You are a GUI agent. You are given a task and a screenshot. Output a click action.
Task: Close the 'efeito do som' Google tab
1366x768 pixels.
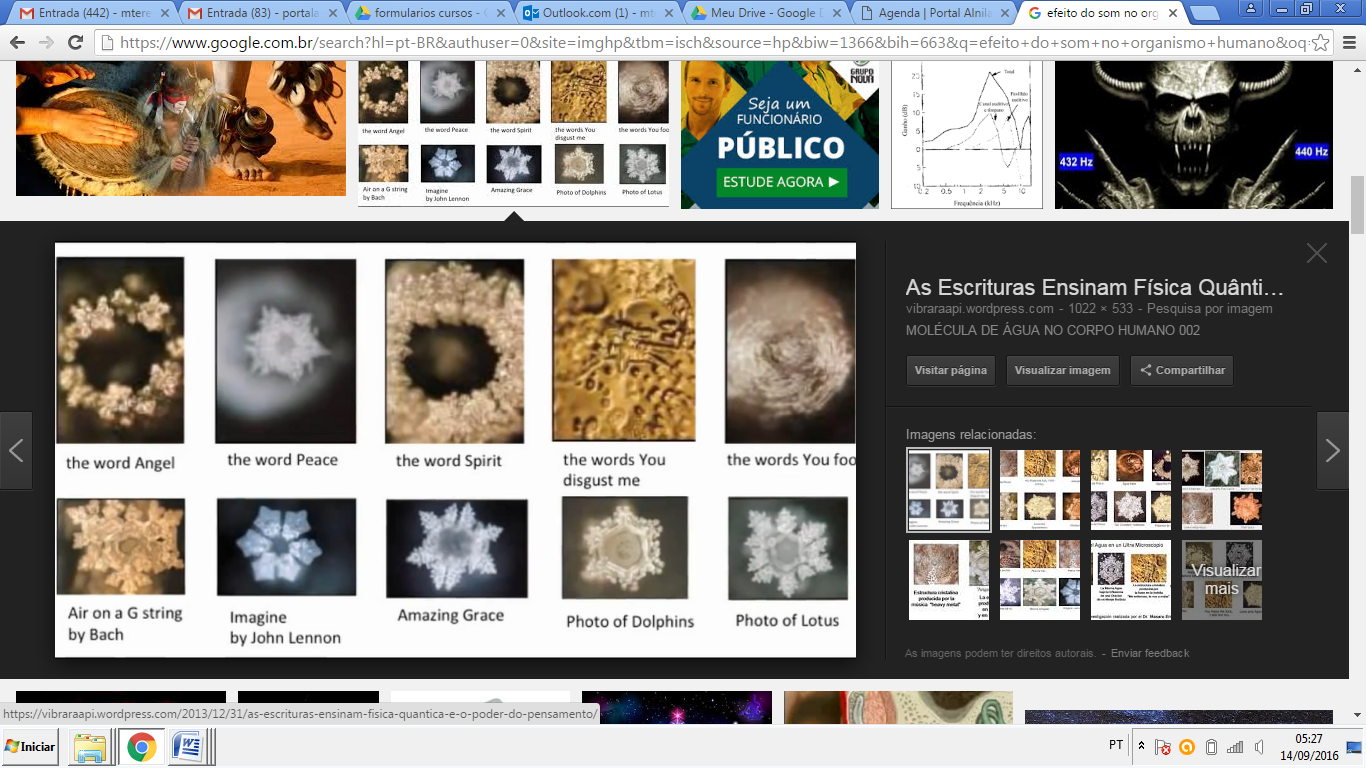[x=1172, y=14]
